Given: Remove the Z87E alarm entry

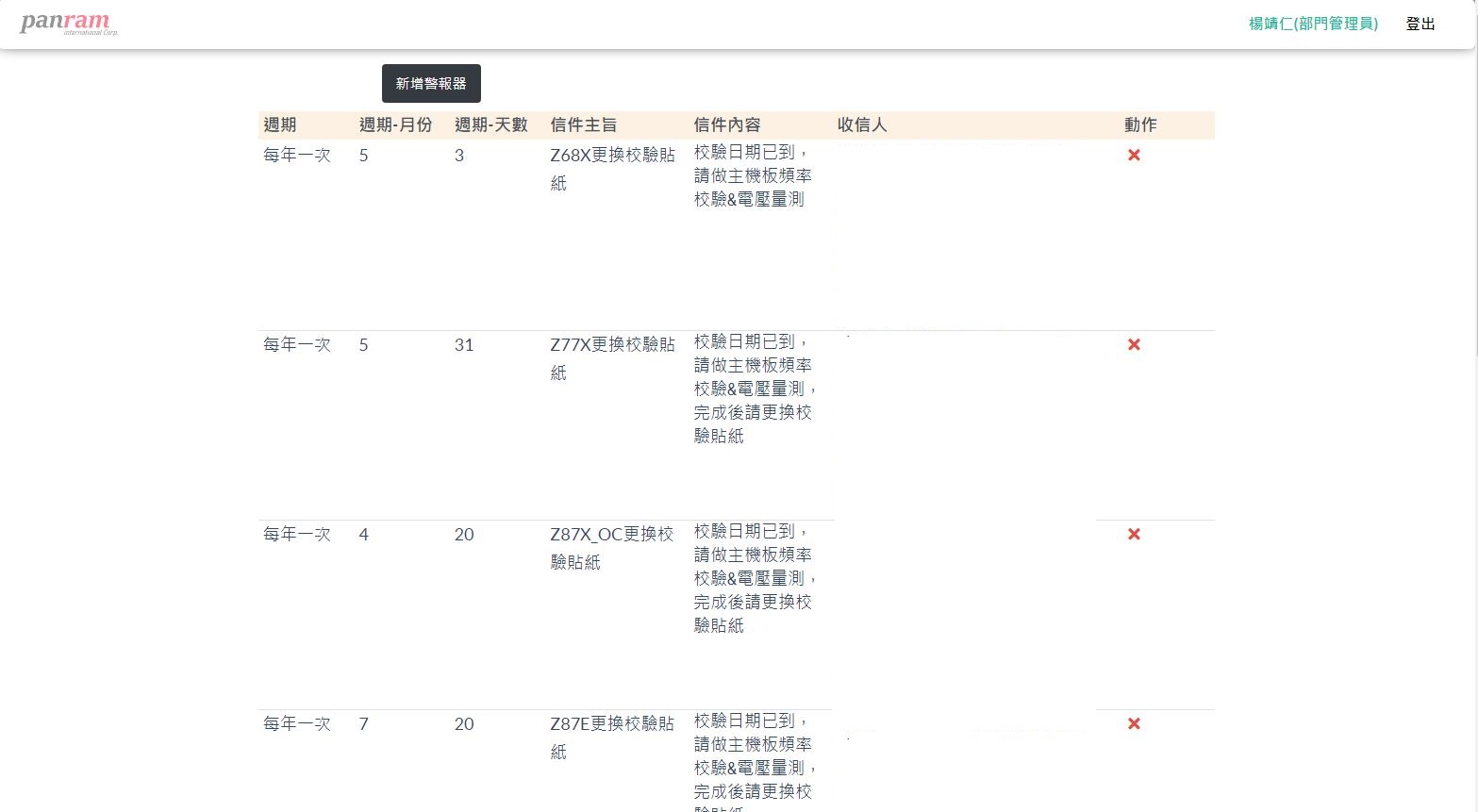Looking at the screenshot, I should tap(1134, 723).
